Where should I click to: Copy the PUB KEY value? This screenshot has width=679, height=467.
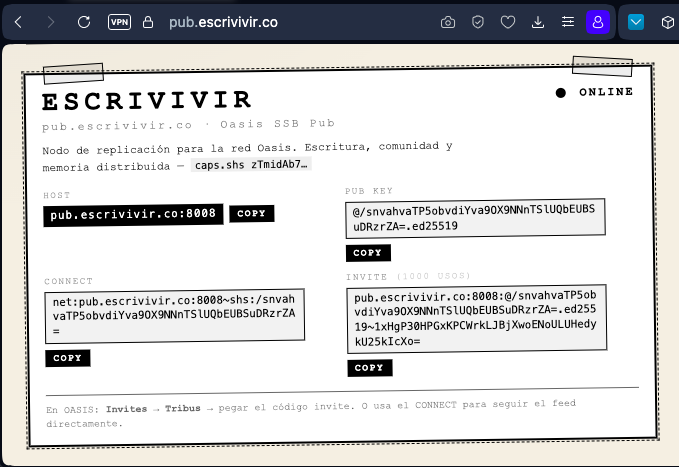click(368, 253)
